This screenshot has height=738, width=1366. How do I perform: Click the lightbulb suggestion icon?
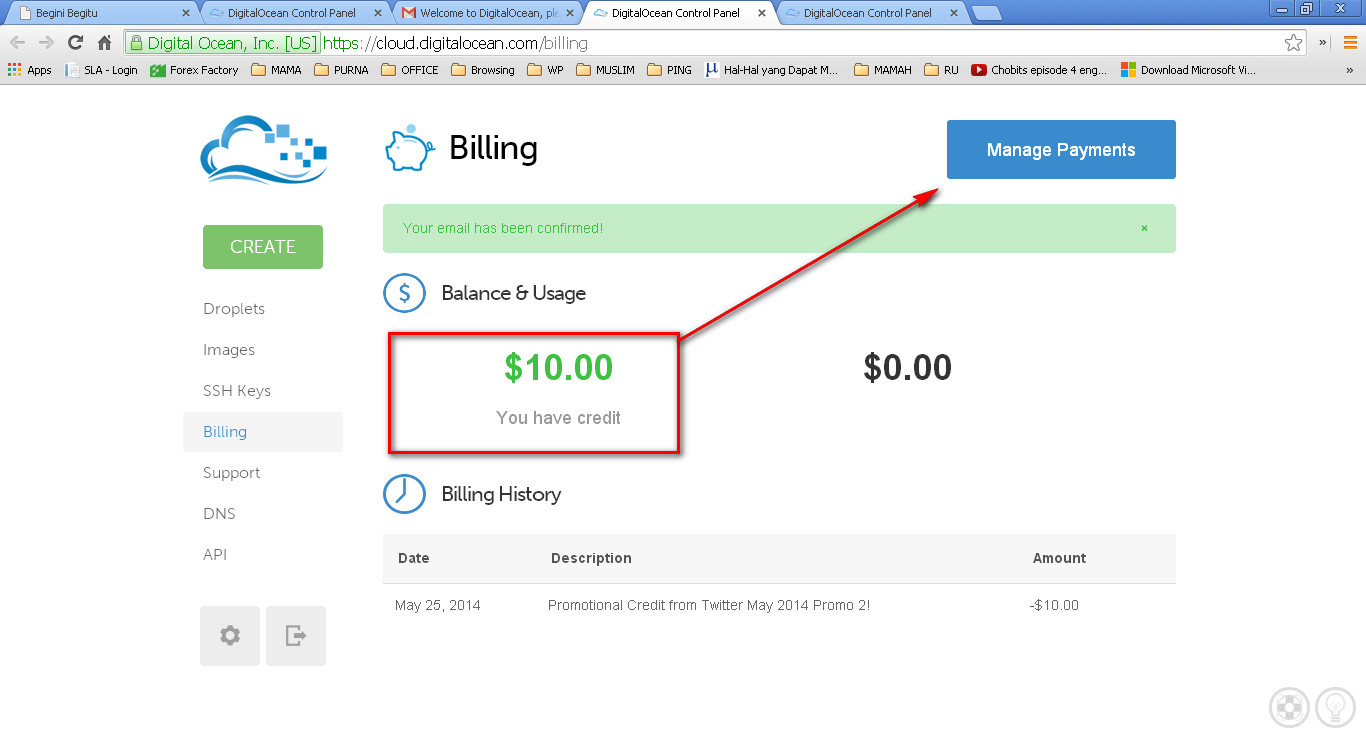(1335, 708)
